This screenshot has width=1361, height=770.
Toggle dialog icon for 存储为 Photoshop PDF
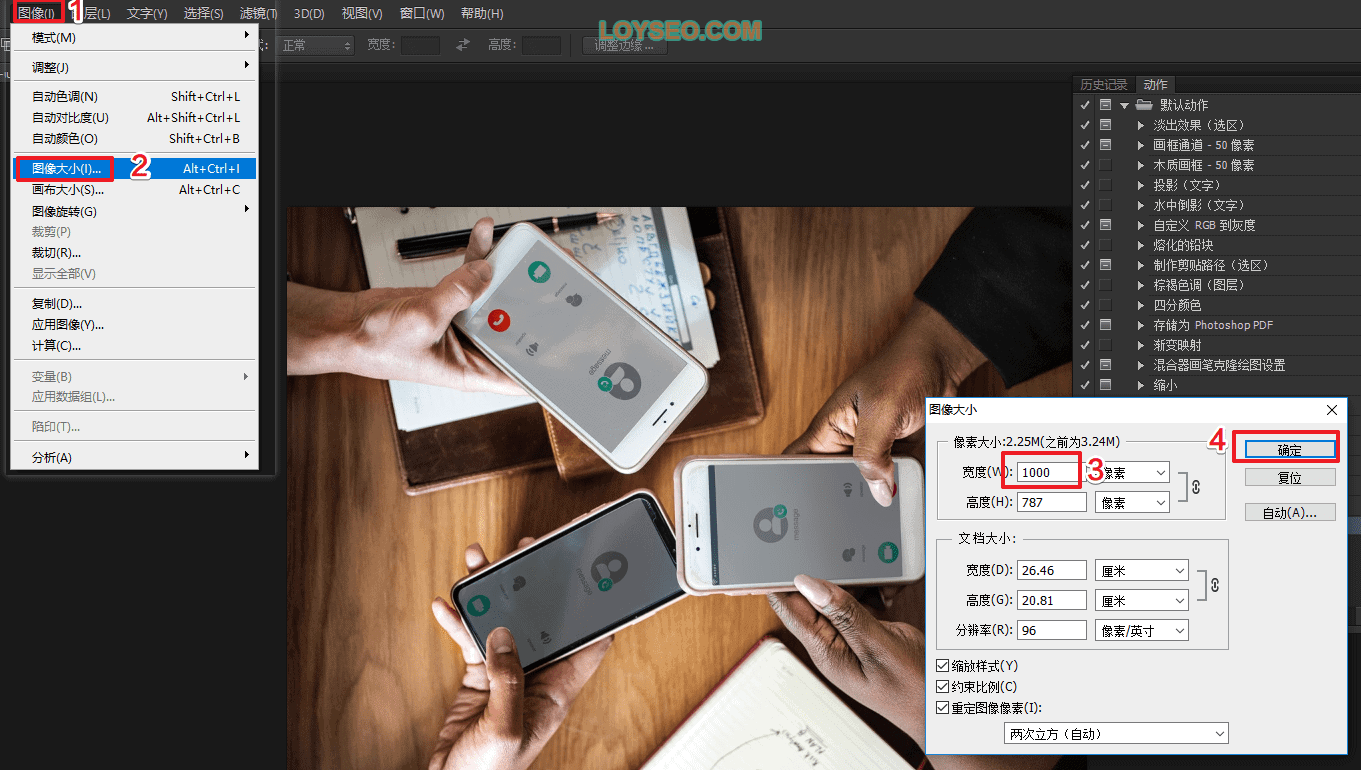click(x=1105, y=325)
